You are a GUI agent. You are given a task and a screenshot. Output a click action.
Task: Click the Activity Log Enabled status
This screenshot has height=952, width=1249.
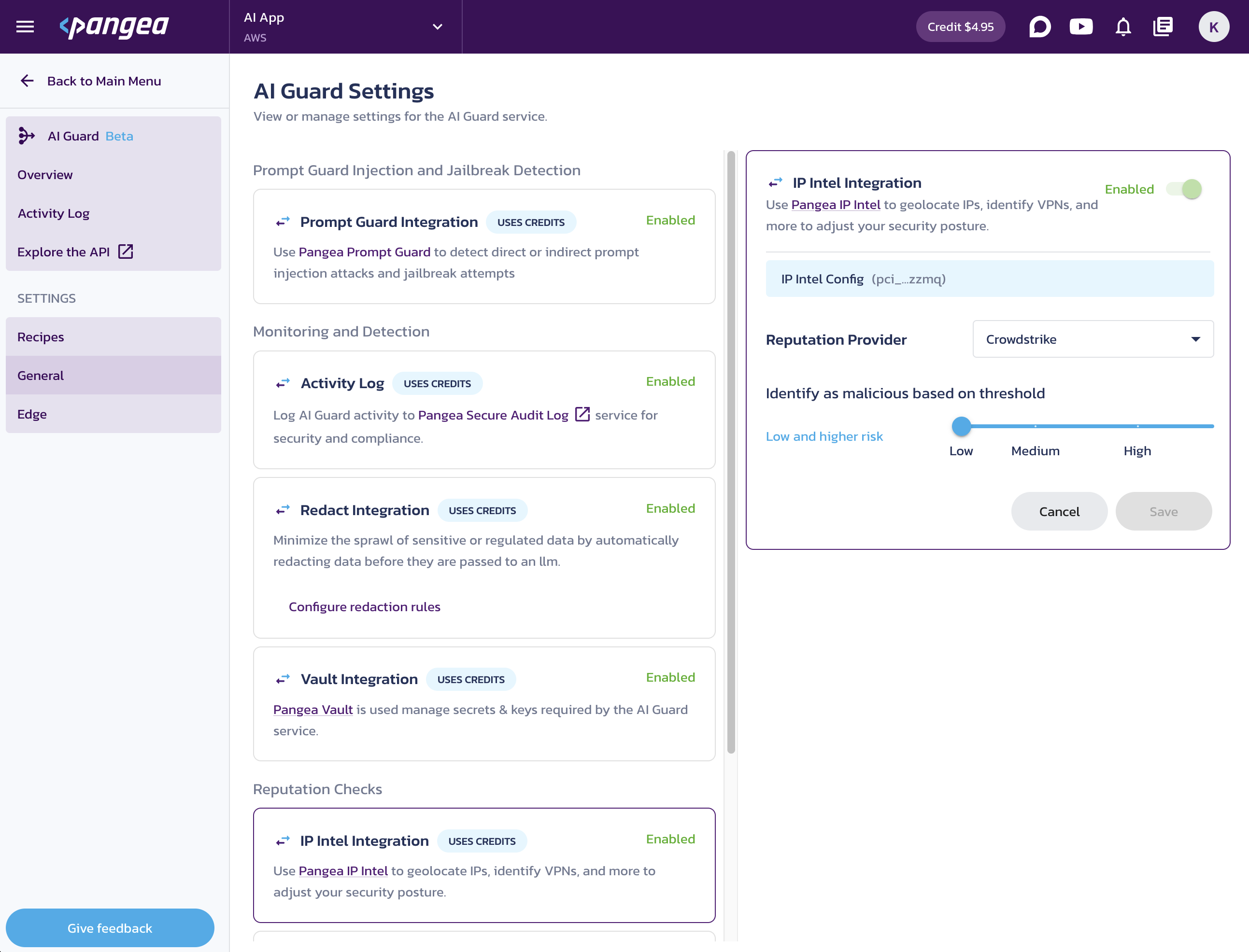[670, 381]
